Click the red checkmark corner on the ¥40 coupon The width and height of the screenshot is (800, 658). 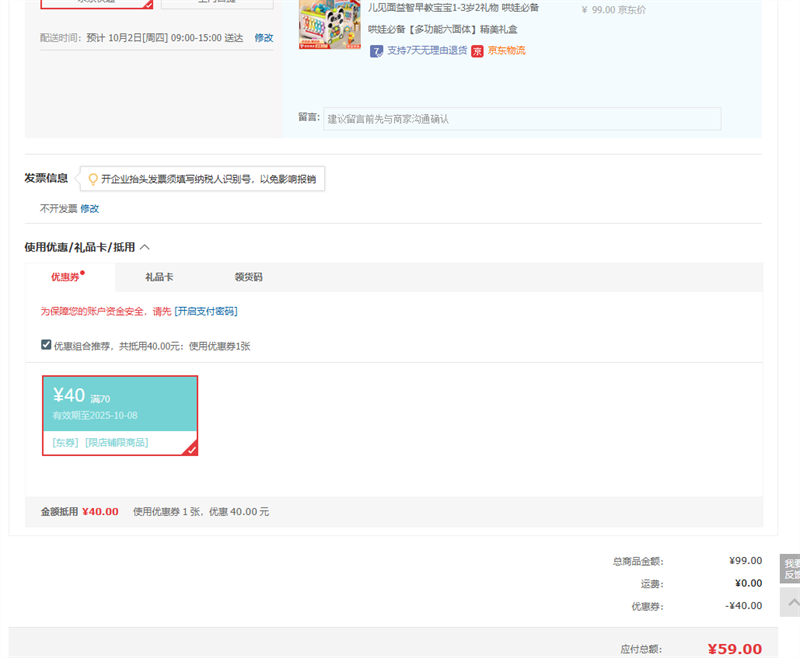tap(191, 449)
